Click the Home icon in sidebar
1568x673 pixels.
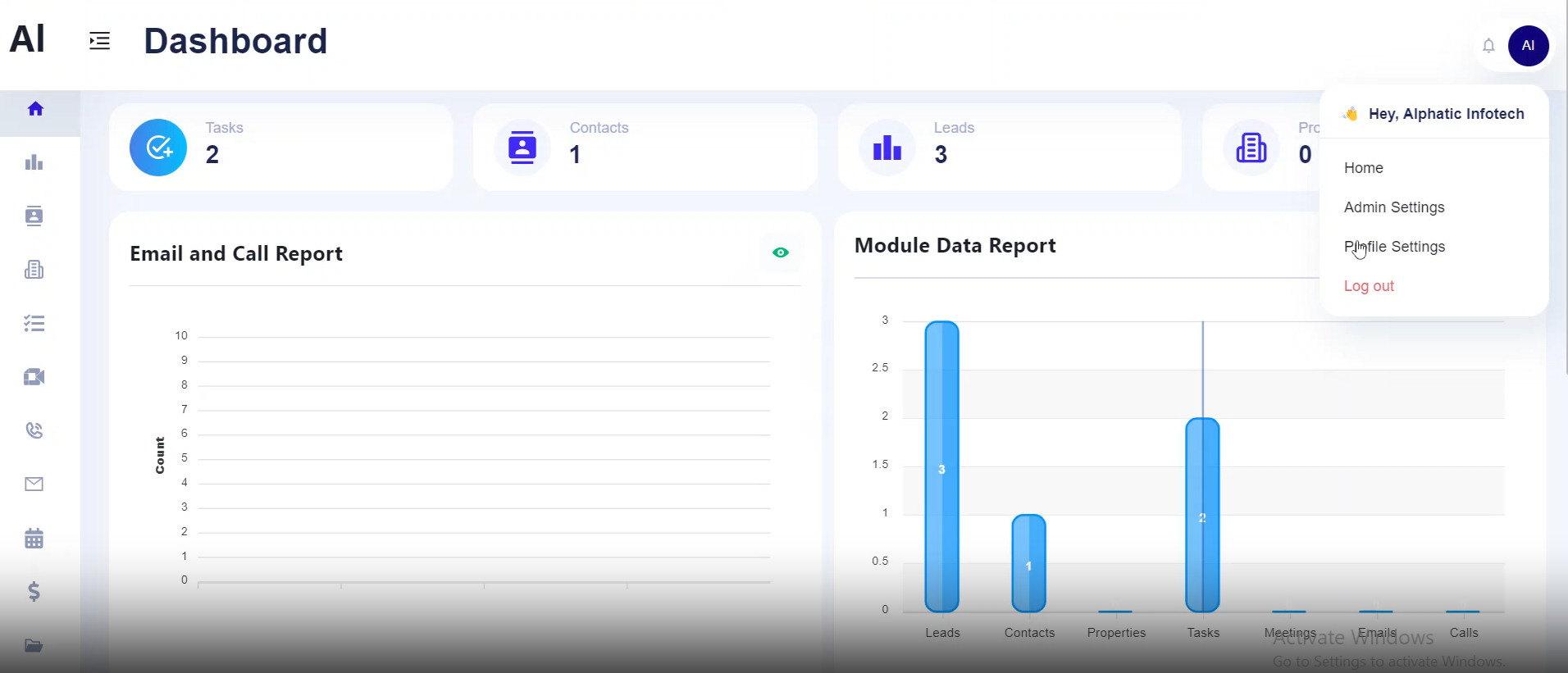(x=35, y=109)
